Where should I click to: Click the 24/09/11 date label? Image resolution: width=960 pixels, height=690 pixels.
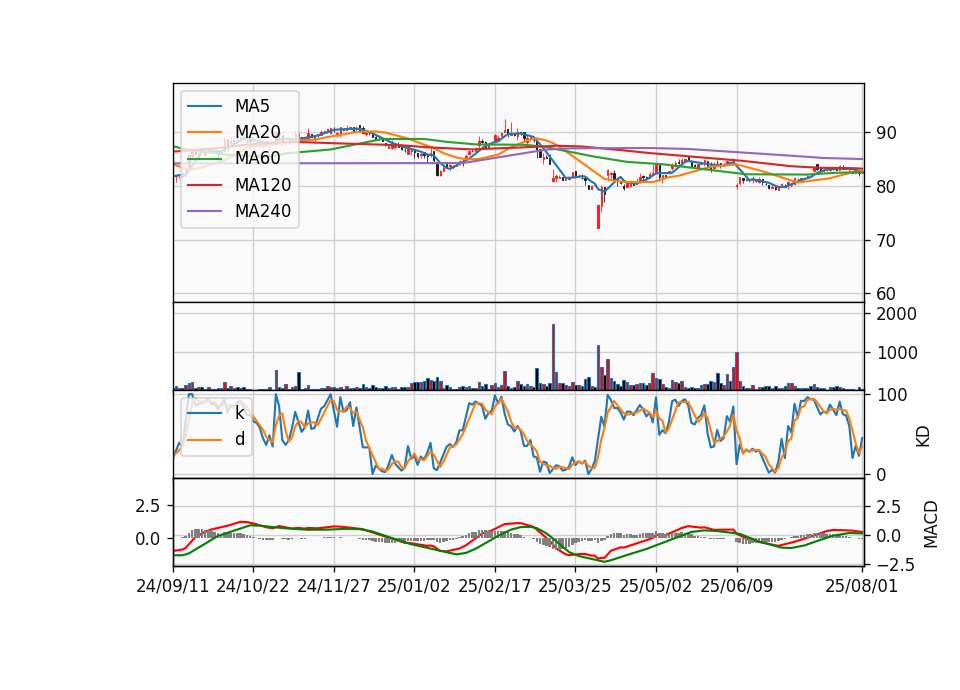pyautogui.click(x=173, y=586)
